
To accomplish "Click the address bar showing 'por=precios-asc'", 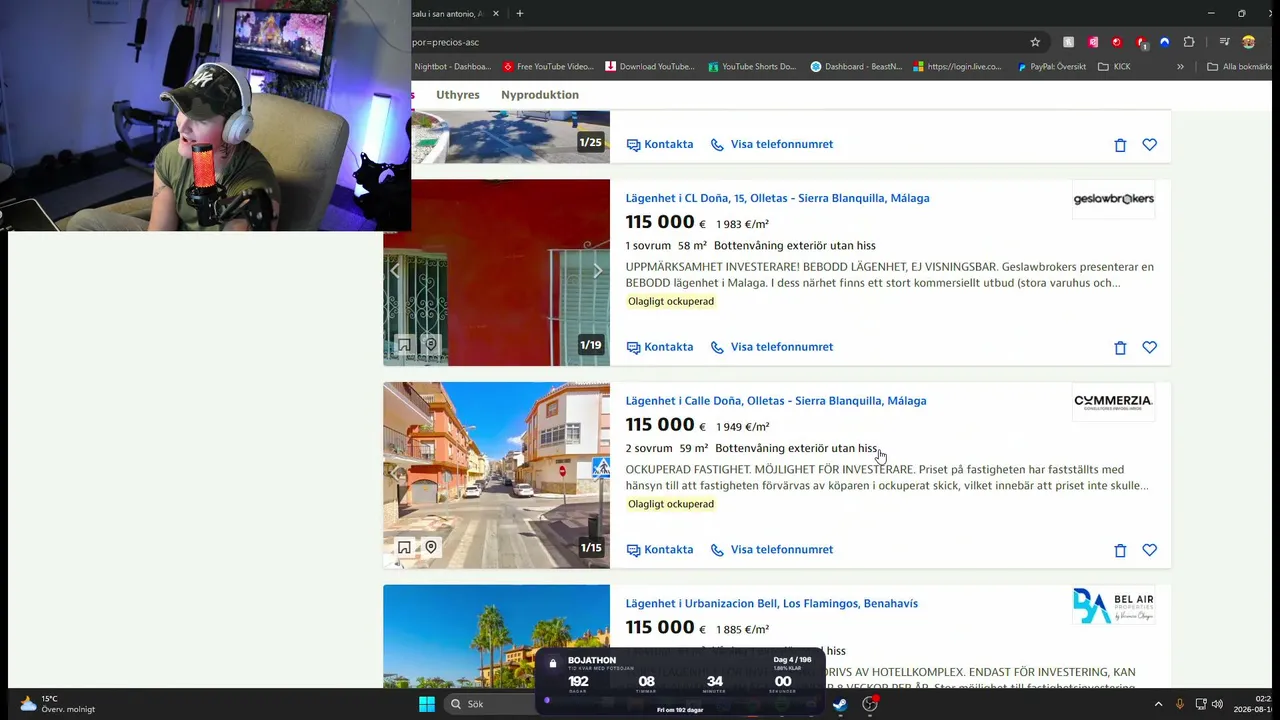I will tap(720, 42).
